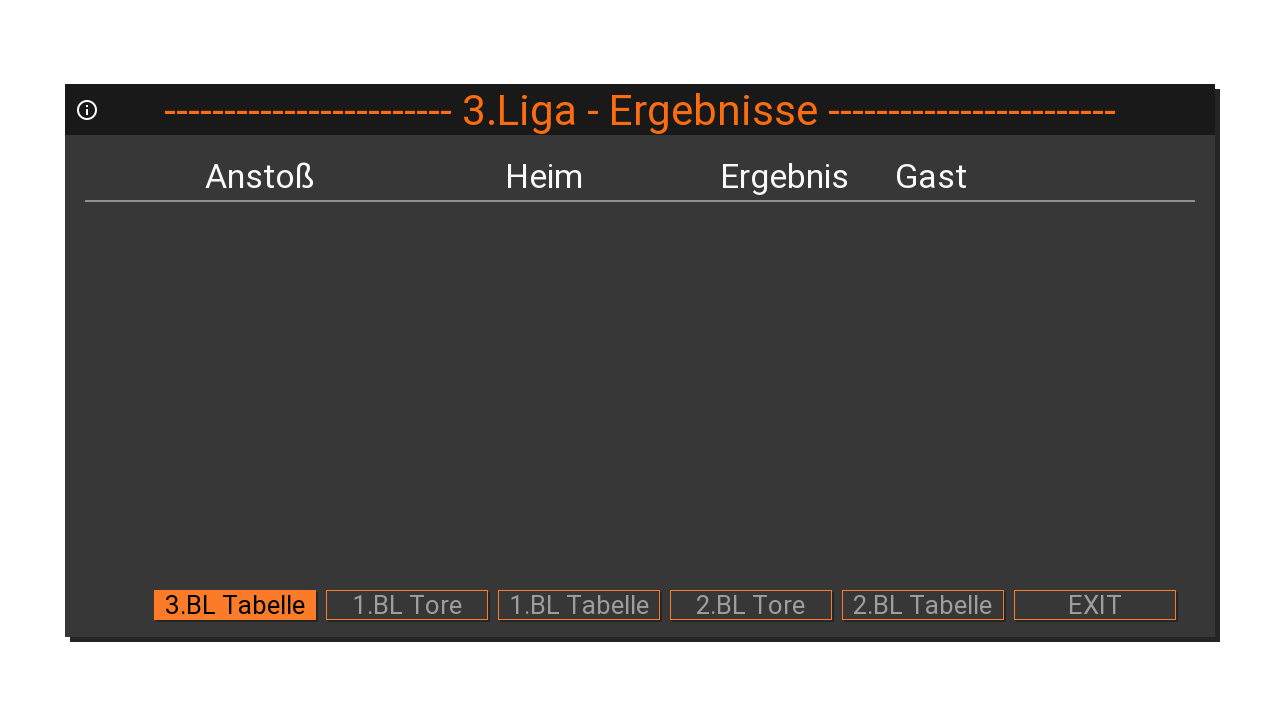This screenshot has width=1280, height=720.
Task: Switch to 1.BL Tabelle
Action: pyautogui.click(x=579, y=605)
